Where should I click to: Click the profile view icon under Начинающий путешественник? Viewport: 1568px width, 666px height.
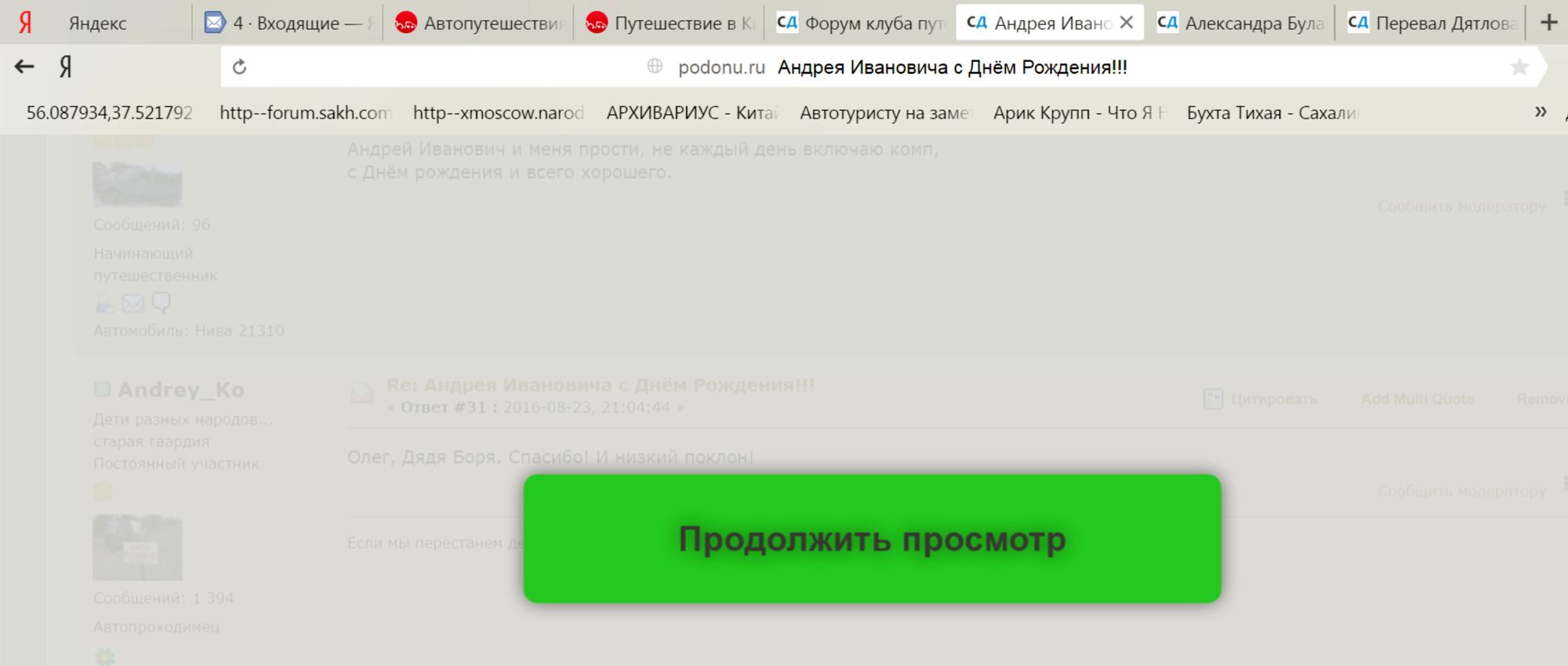(x=104, y=304)
